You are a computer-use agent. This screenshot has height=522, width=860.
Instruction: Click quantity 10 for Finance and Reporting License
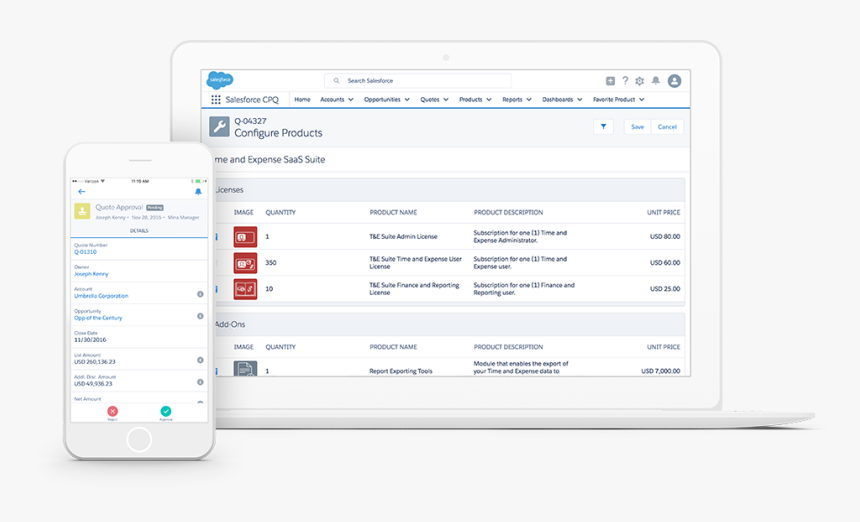pos(269,289)
